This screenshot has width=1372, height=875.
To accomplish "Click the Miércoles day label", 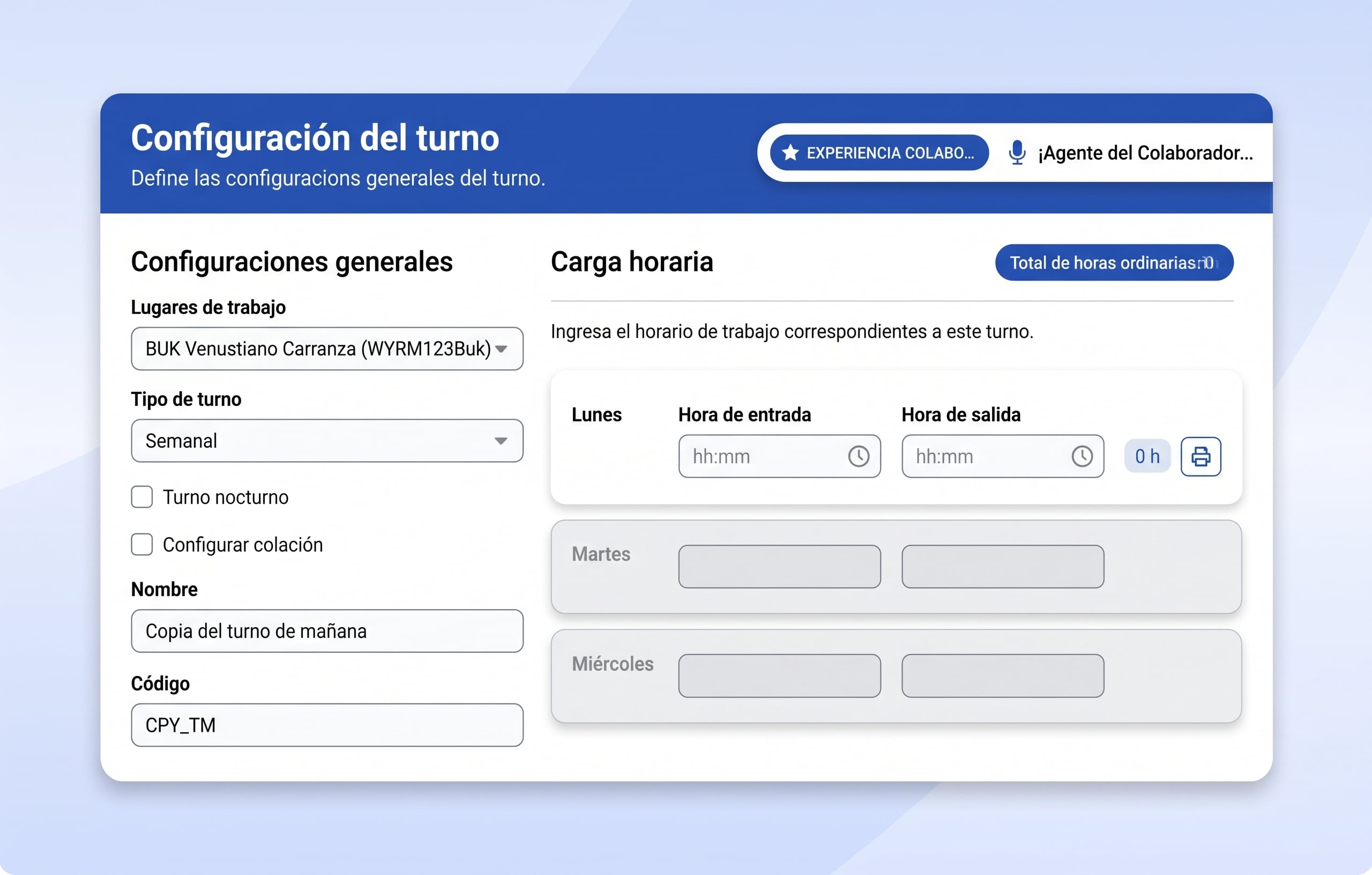I will click(613, 664).
